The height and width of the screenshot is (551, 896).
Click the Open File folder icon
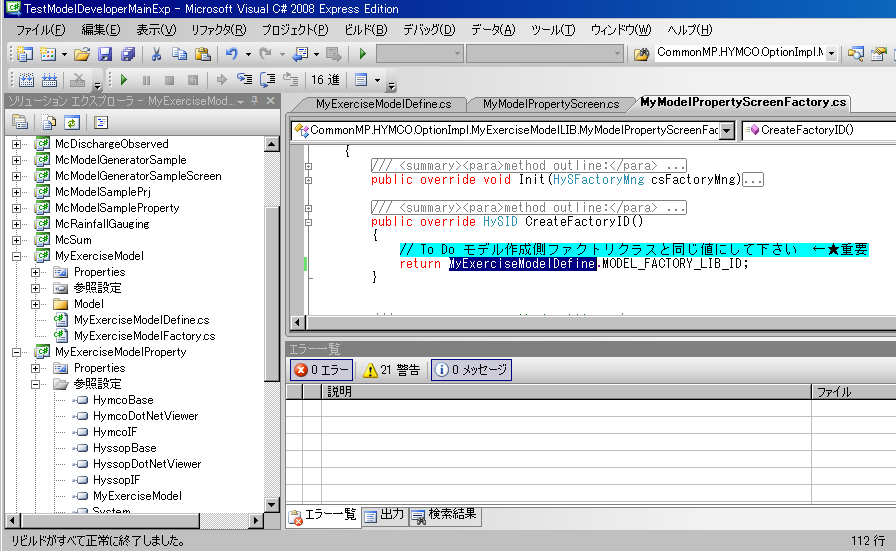pos(82,54)
